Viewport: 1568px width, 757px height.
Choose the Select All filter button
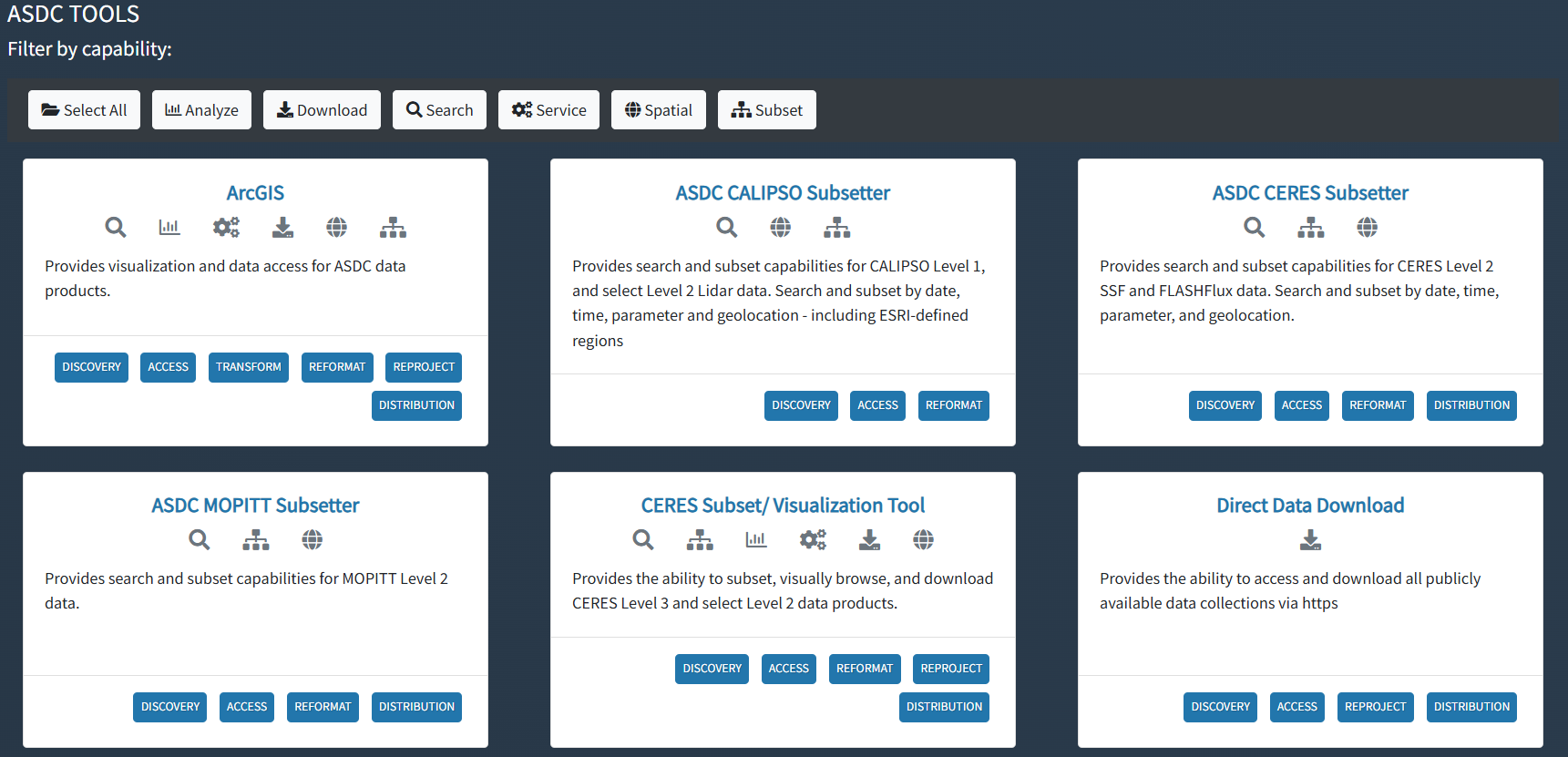pyautogui.click(x=84, y=110)
